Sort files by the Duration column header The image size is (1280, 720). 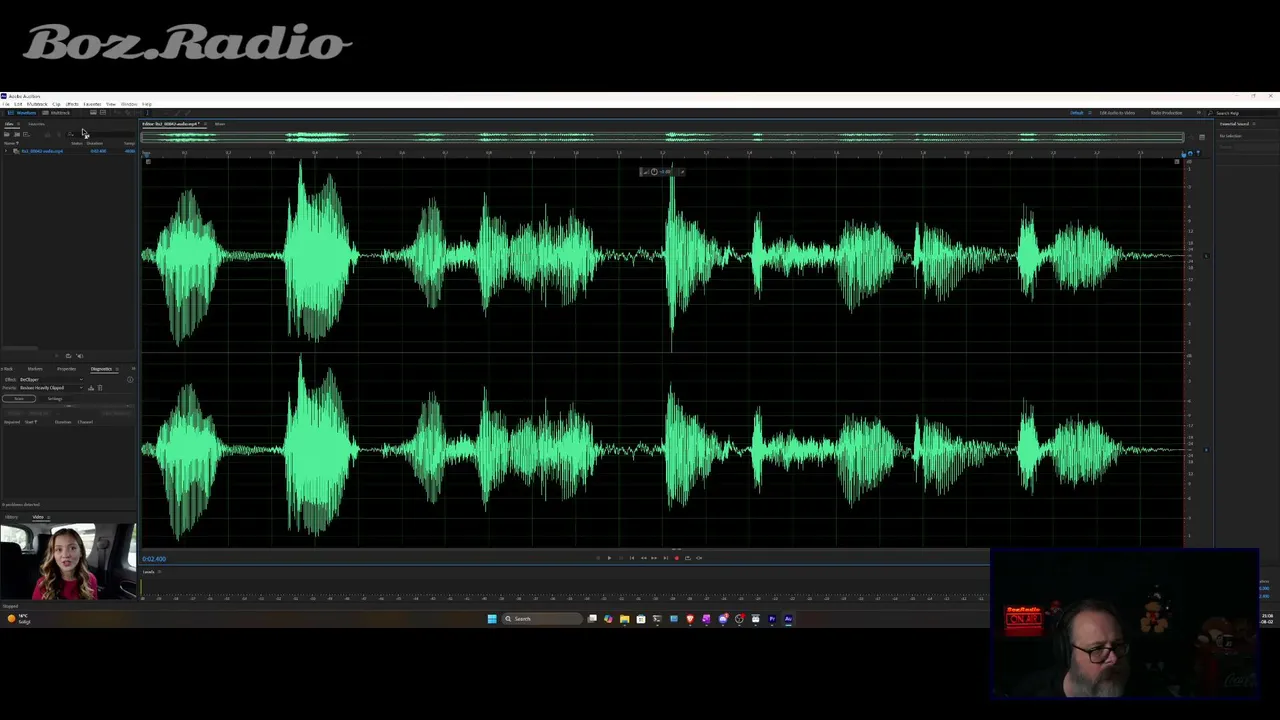(94, 144)
